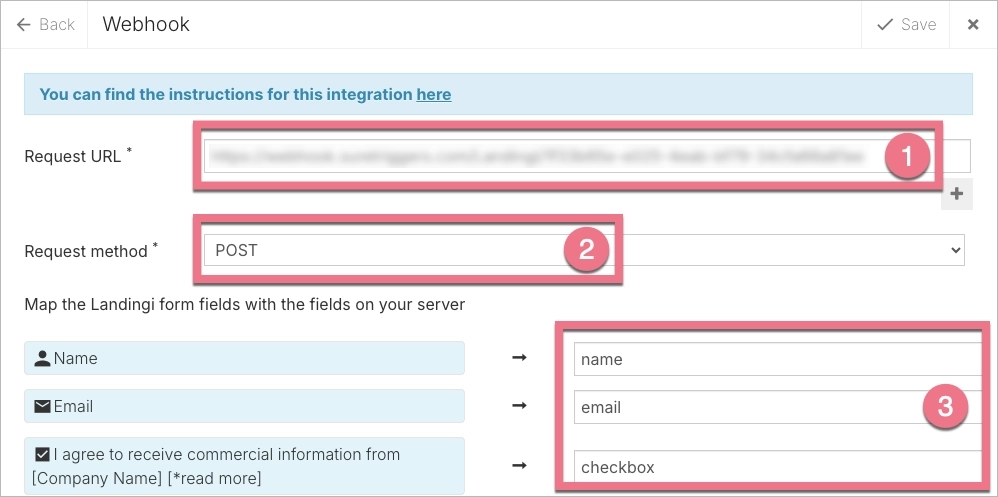Open the integration instructions 'here' link

[433, 94]
